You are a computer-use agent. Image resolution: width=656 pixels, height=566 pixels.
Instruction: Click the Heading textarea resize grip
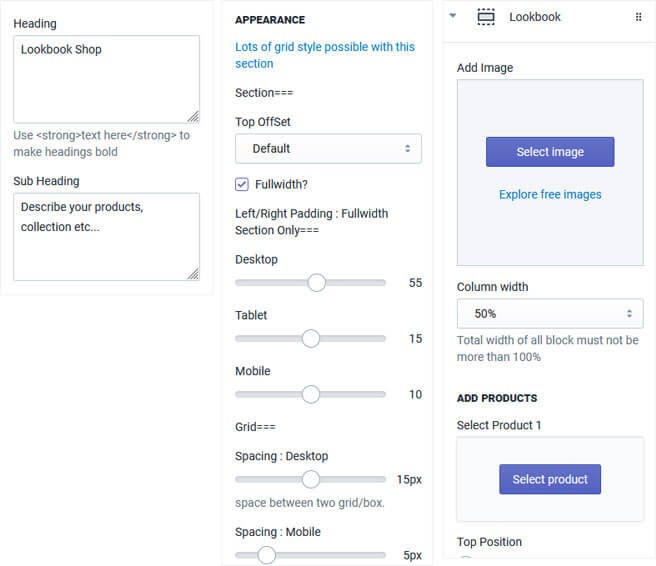pos(193,116)
